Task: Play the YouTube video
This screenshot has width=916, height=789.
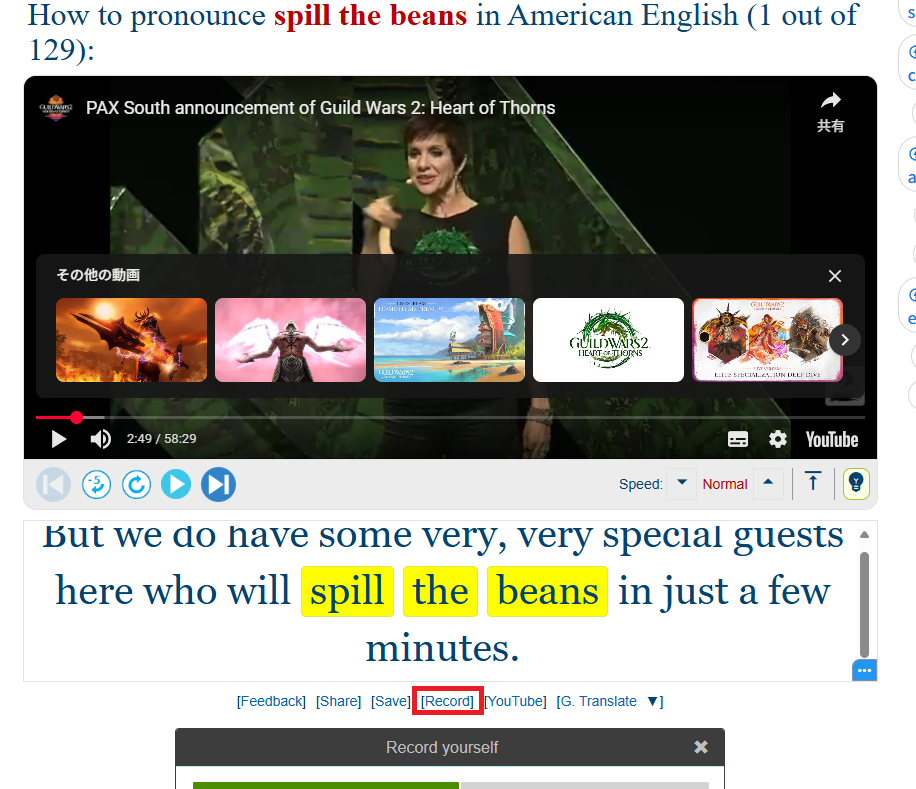Action: click(x=58, y=439)
